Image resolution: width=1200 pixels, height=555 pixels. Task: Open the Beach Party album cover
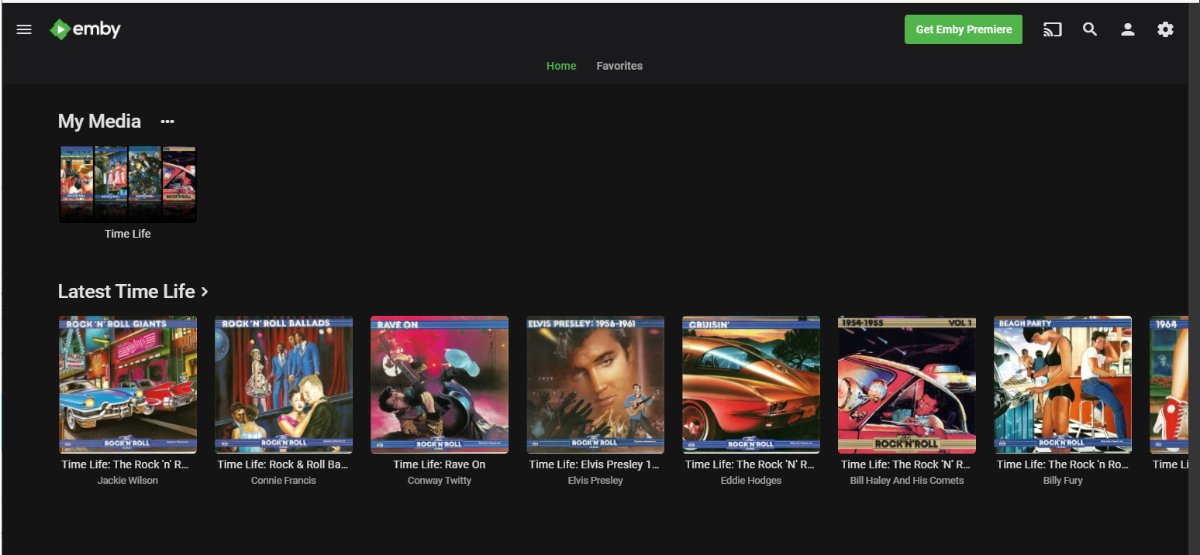(1063, 385)
